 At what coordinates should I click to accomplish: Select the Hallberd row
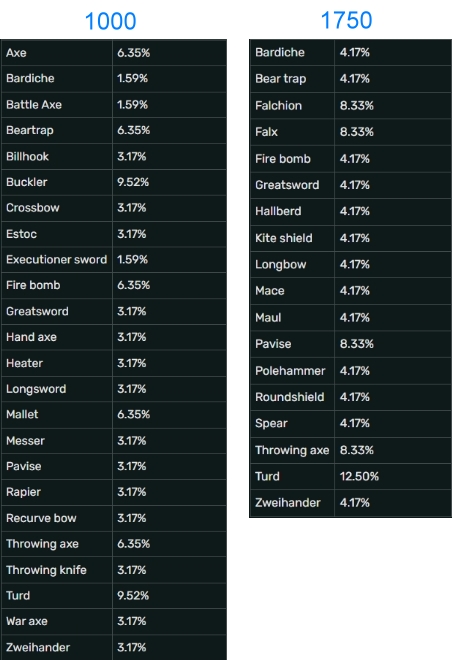point(350,211)
